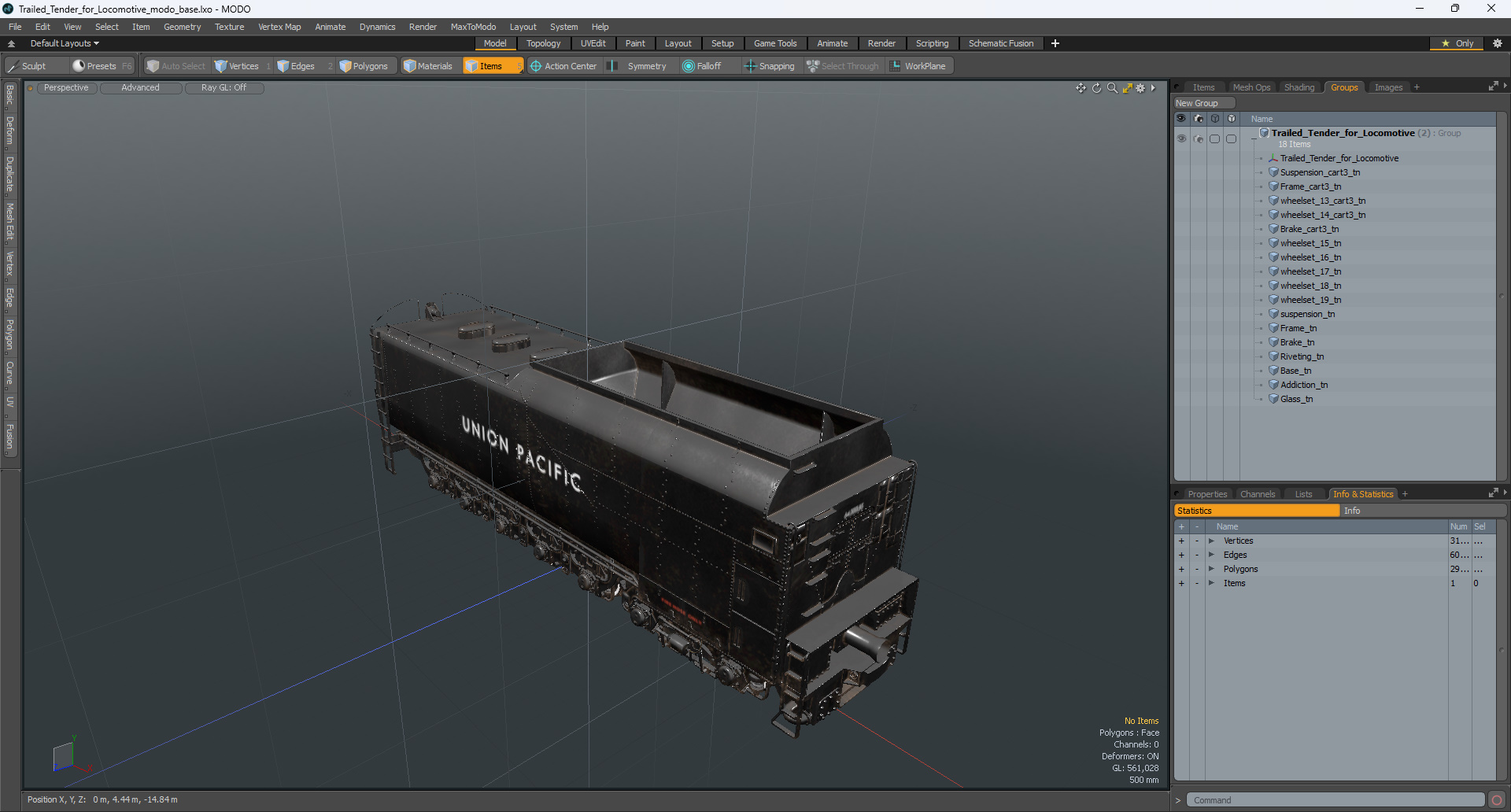This screenshot has width=1511, height=812.
Task: Click the Command input field
Action: pyautogui.click(x=1335, y=800)
